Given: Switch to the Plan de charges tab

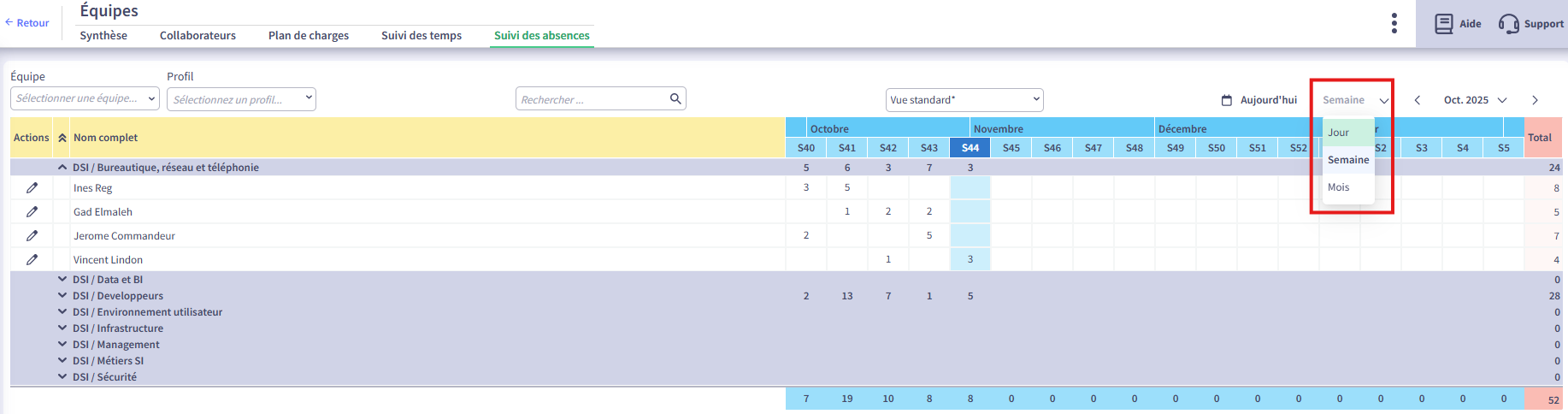Looking at the screenshot, I should coord(309,36).
